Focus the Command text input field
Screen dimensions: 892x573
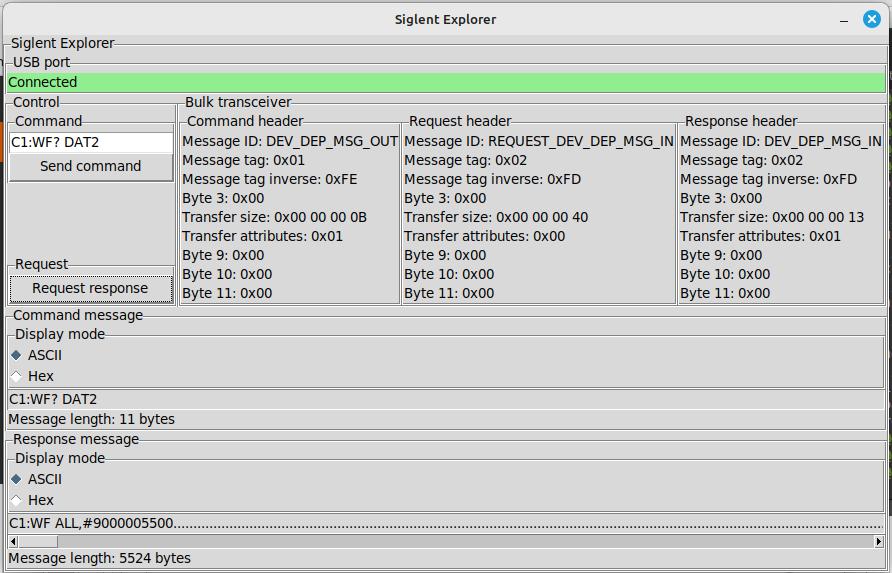coord(90,142)
